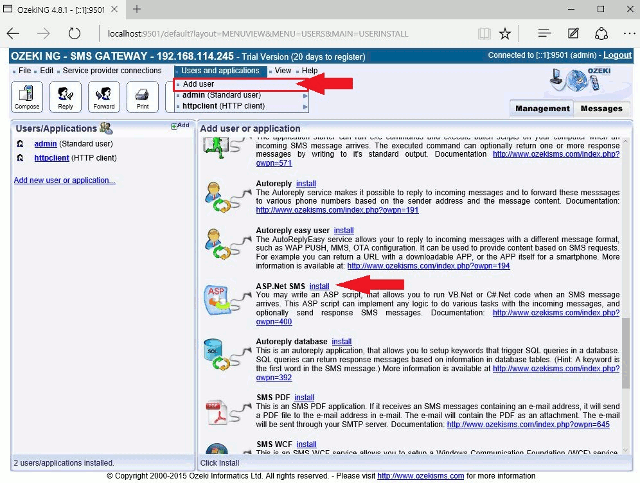This screenshot has width=640, height=483.
Task: Open Autoreply documentation link owpn=191
Action: [337, 210]
